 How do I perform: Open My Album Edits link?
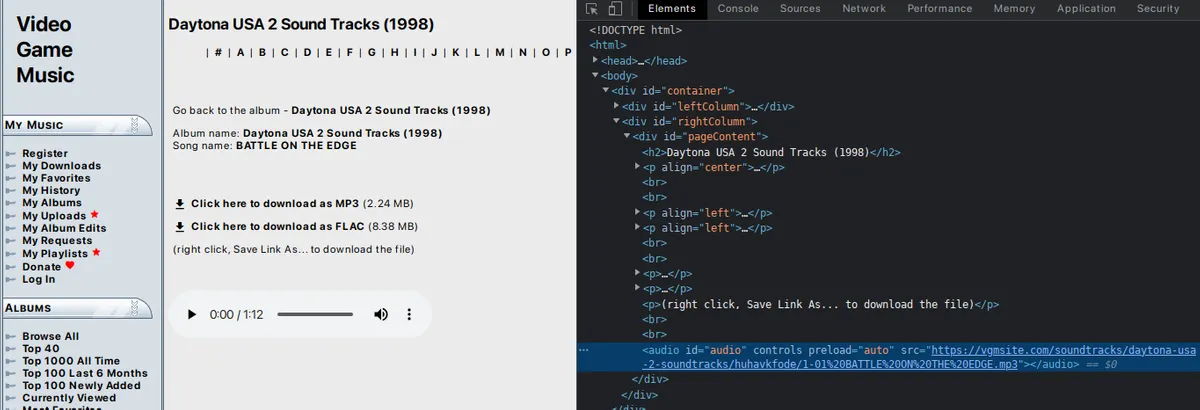point(64,228)
